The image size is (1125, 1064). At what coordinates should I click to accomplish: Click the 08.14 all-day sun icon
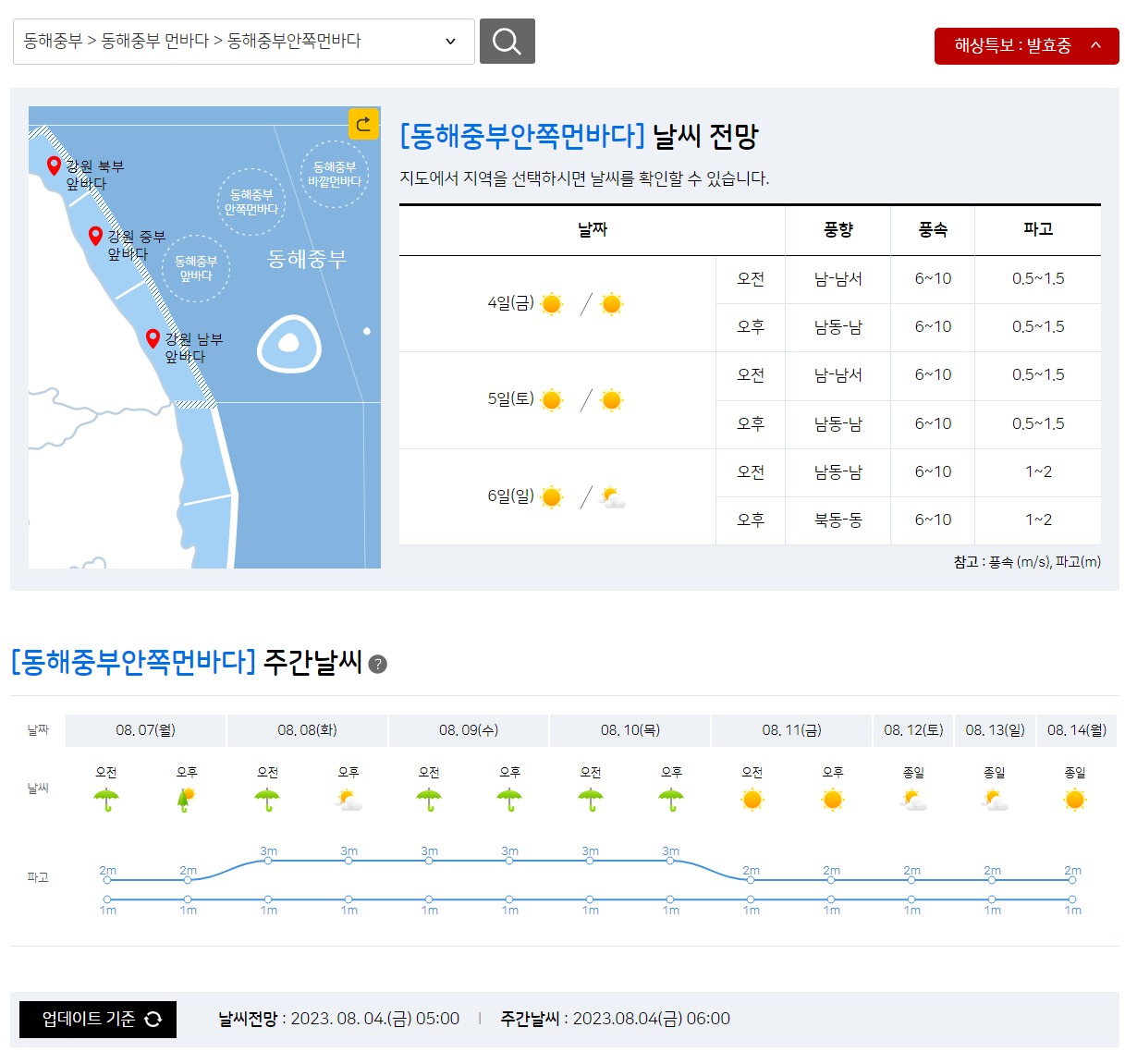point(1075,800)
